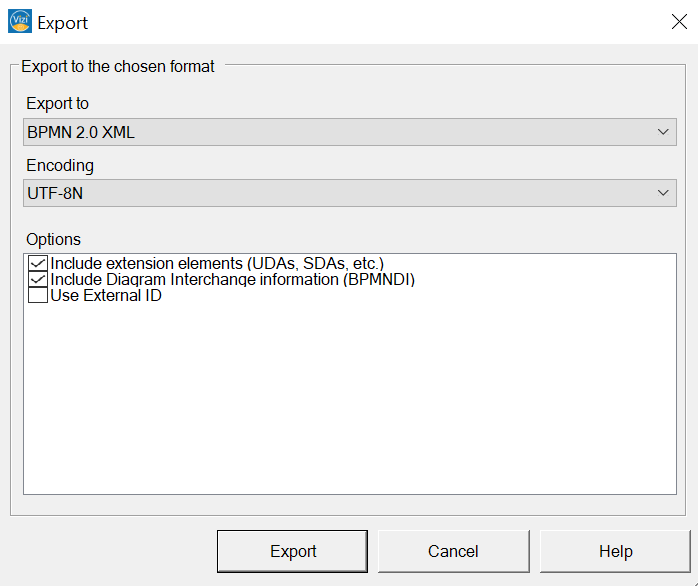
Task: Click the Use External ID option text
Action: click(x=106, y=296)
